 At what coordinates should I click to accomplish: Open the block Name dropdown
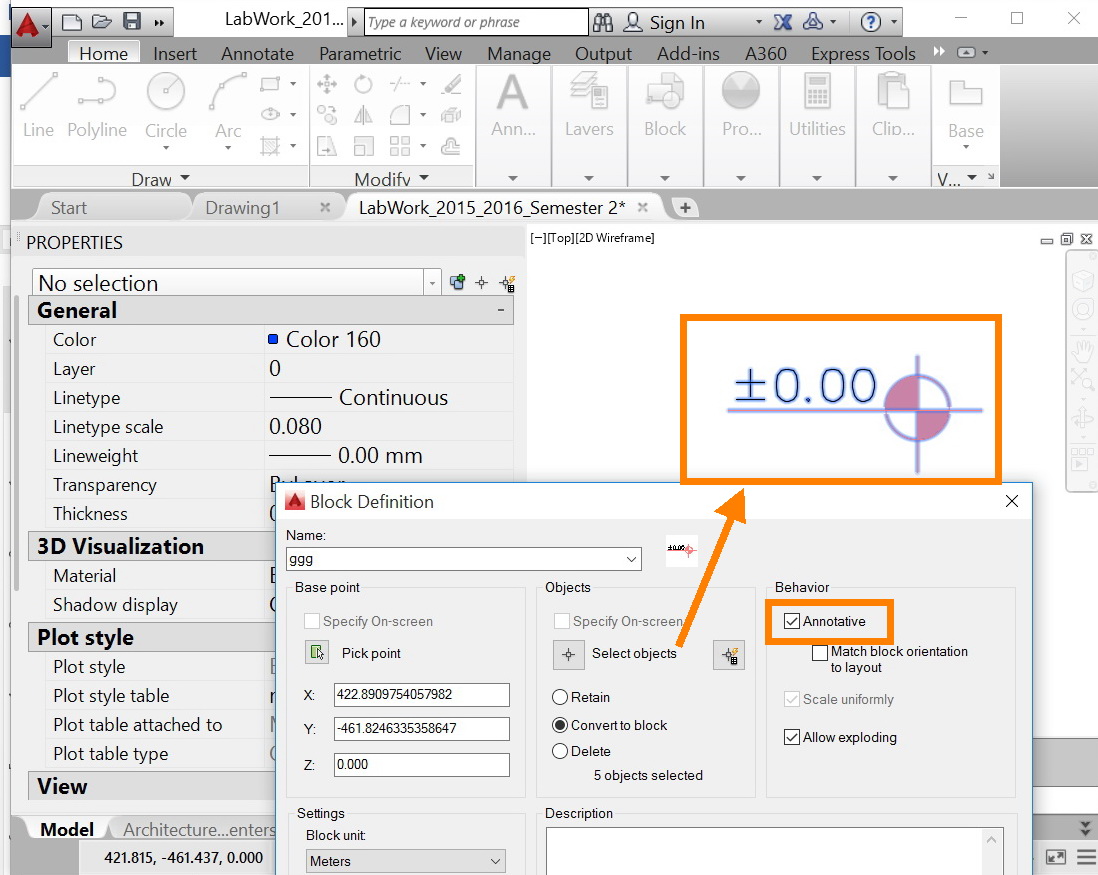pyautogui.click(x=631, y=559)
